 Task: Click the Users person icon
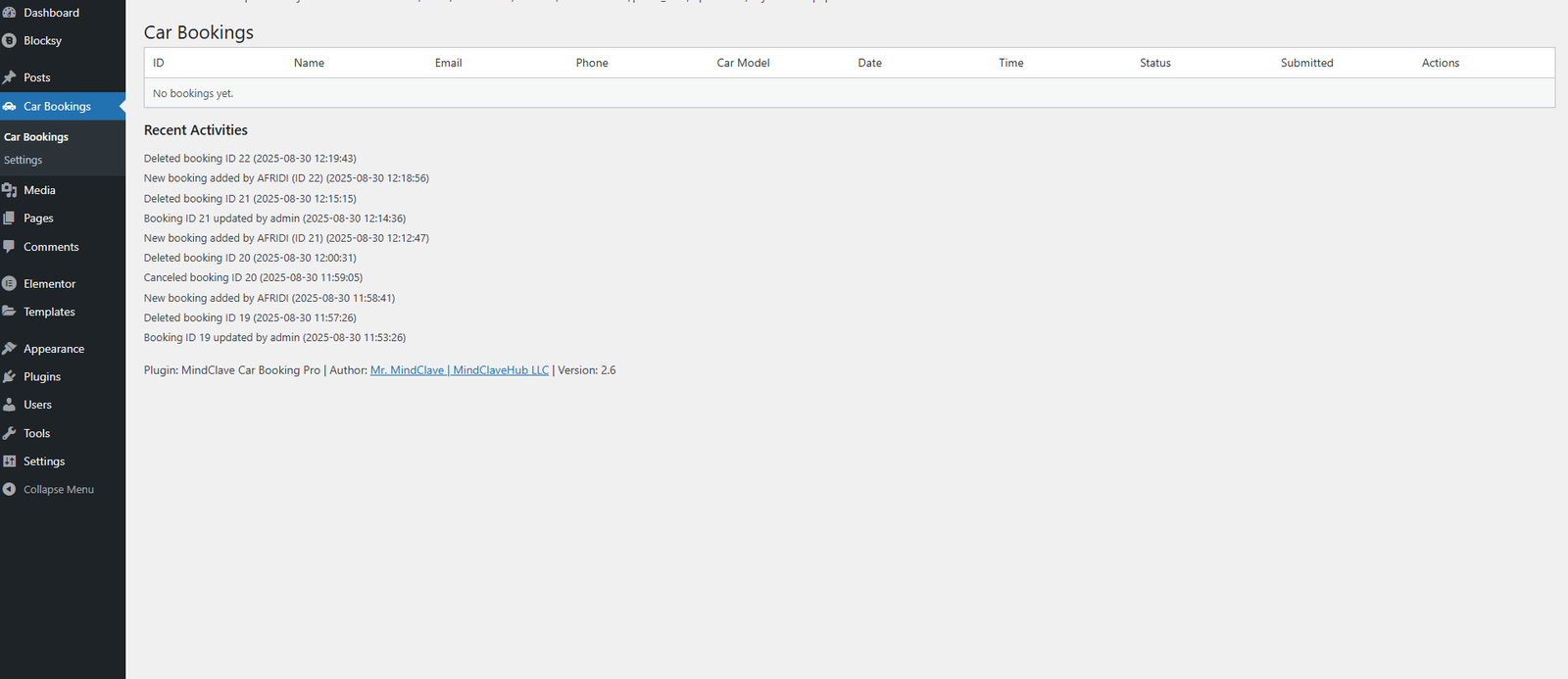[10, 405]
